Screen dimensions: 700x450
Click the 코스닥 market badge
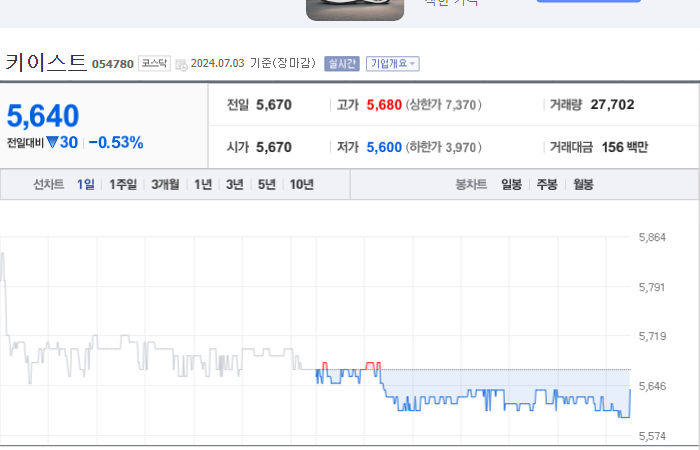click(x=154, y=63)
